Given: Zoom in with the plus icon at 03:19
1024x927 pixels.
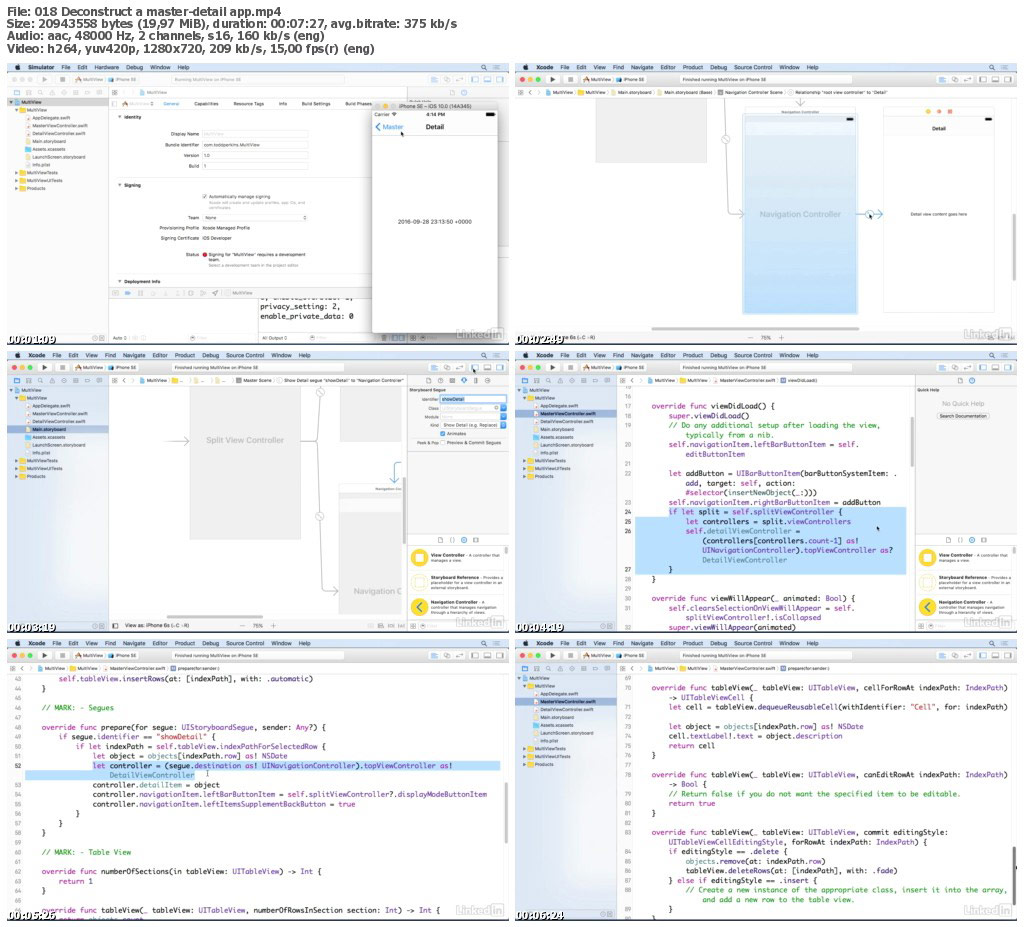Looking at the screenshot, I should pos(273,625).
